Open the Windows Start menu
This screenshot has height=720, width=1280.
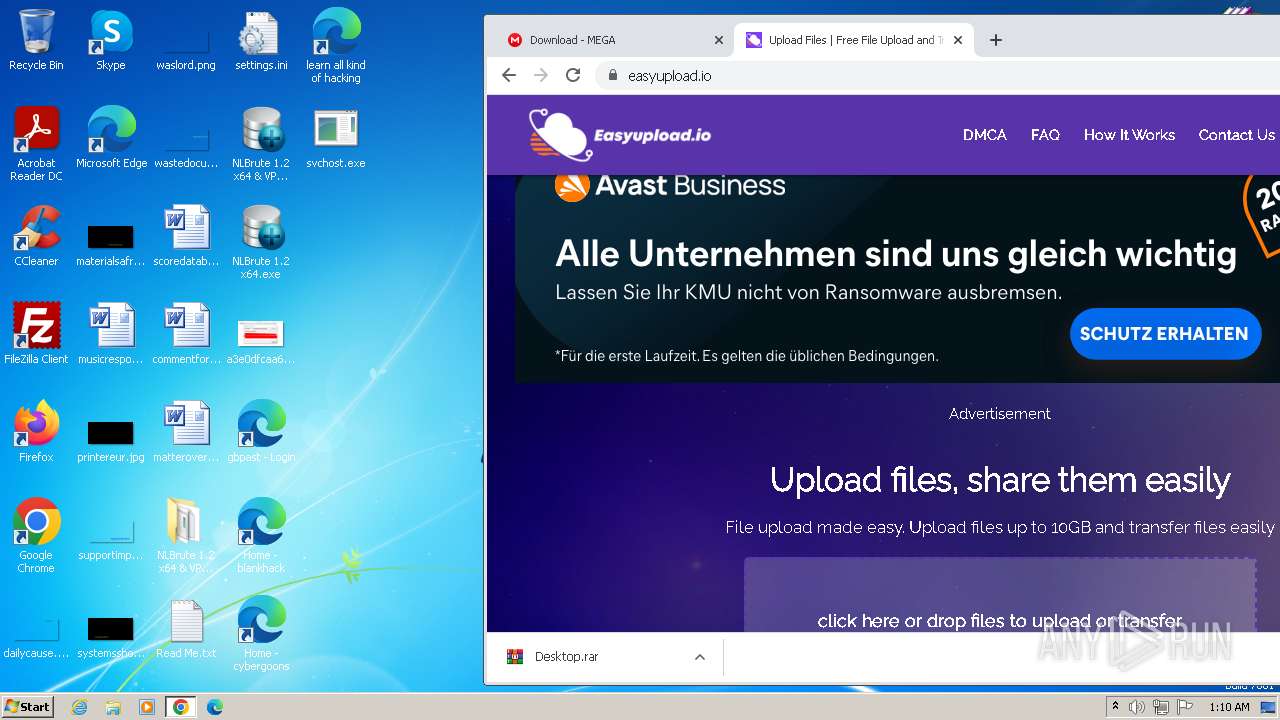point(27,707)
